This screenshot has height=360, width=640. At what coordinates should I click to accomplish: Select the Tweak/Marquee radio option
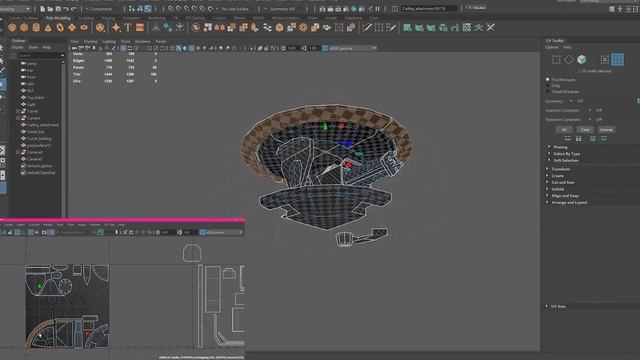pyautogui.click(x=548, y=92)
